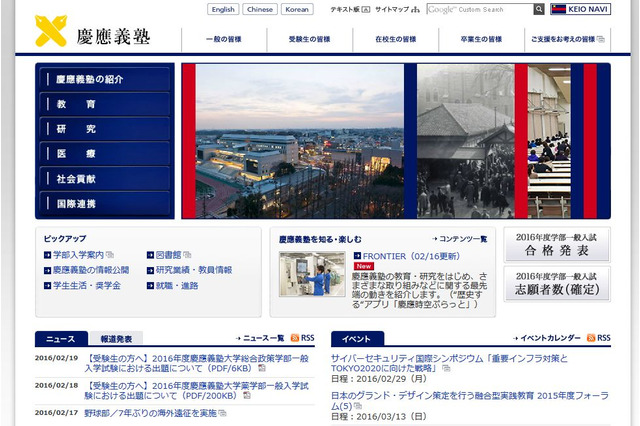Open the news RSS feed icon
Viewport: 640px width, 426px height.
click(295, 338)
